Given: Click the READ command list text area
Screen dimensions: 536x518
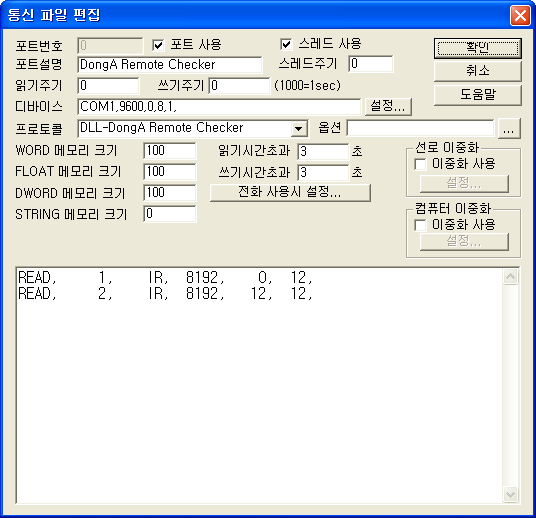Looking at the screenshot, I should coord(260,385).
